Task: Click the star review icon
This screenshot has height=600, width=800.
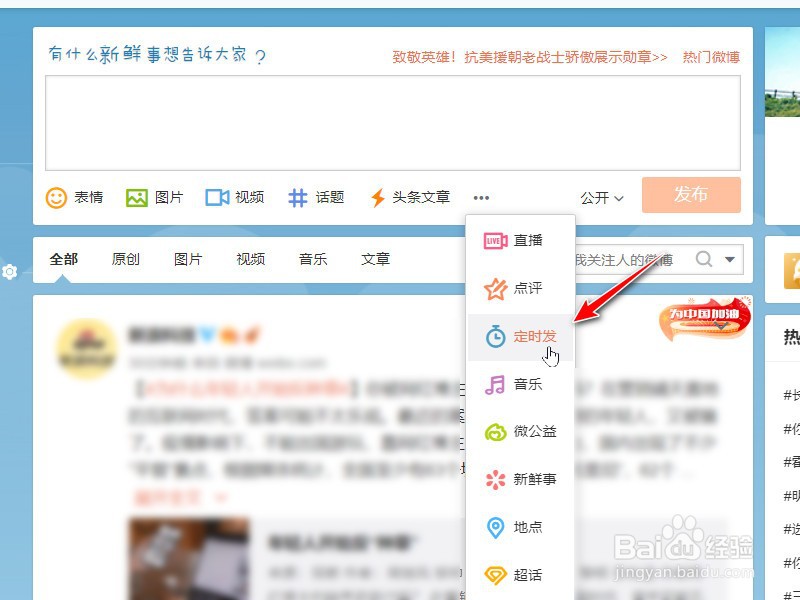Action: (495, 289)
